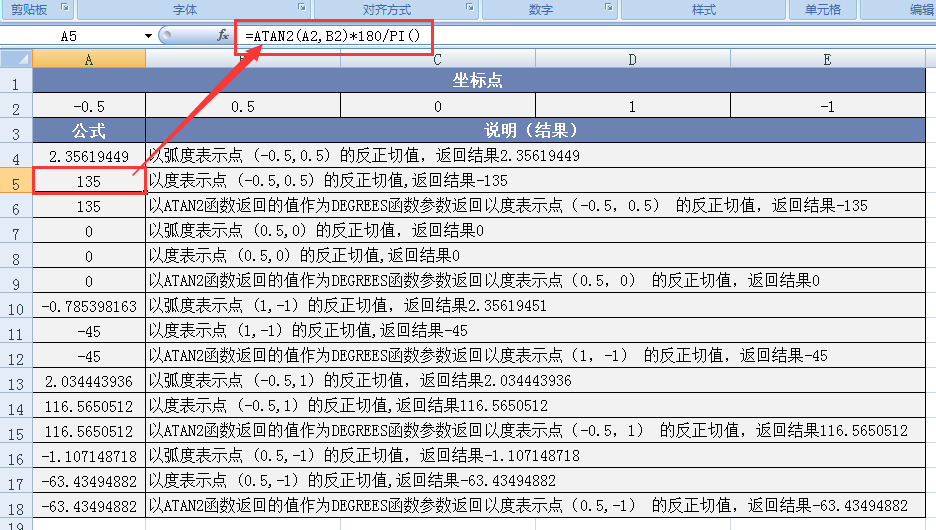Viewport: 936px width, 530px height.
Task: Click the 单元格 ribbon group label
Action: pyautogui.click(x=823, y=10)
